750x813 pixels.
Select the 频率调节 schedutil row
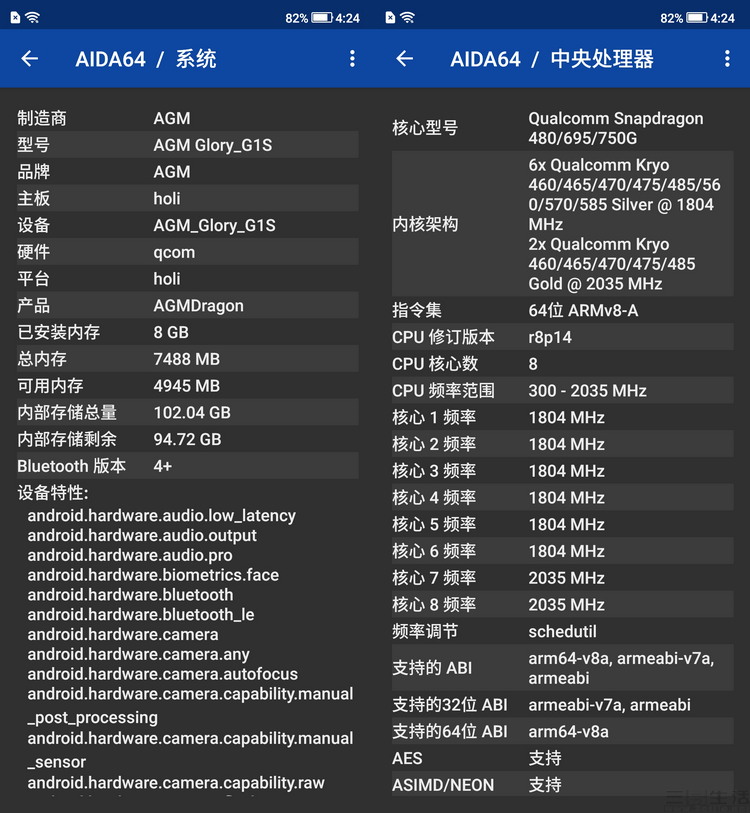click(x=563, y=632)
